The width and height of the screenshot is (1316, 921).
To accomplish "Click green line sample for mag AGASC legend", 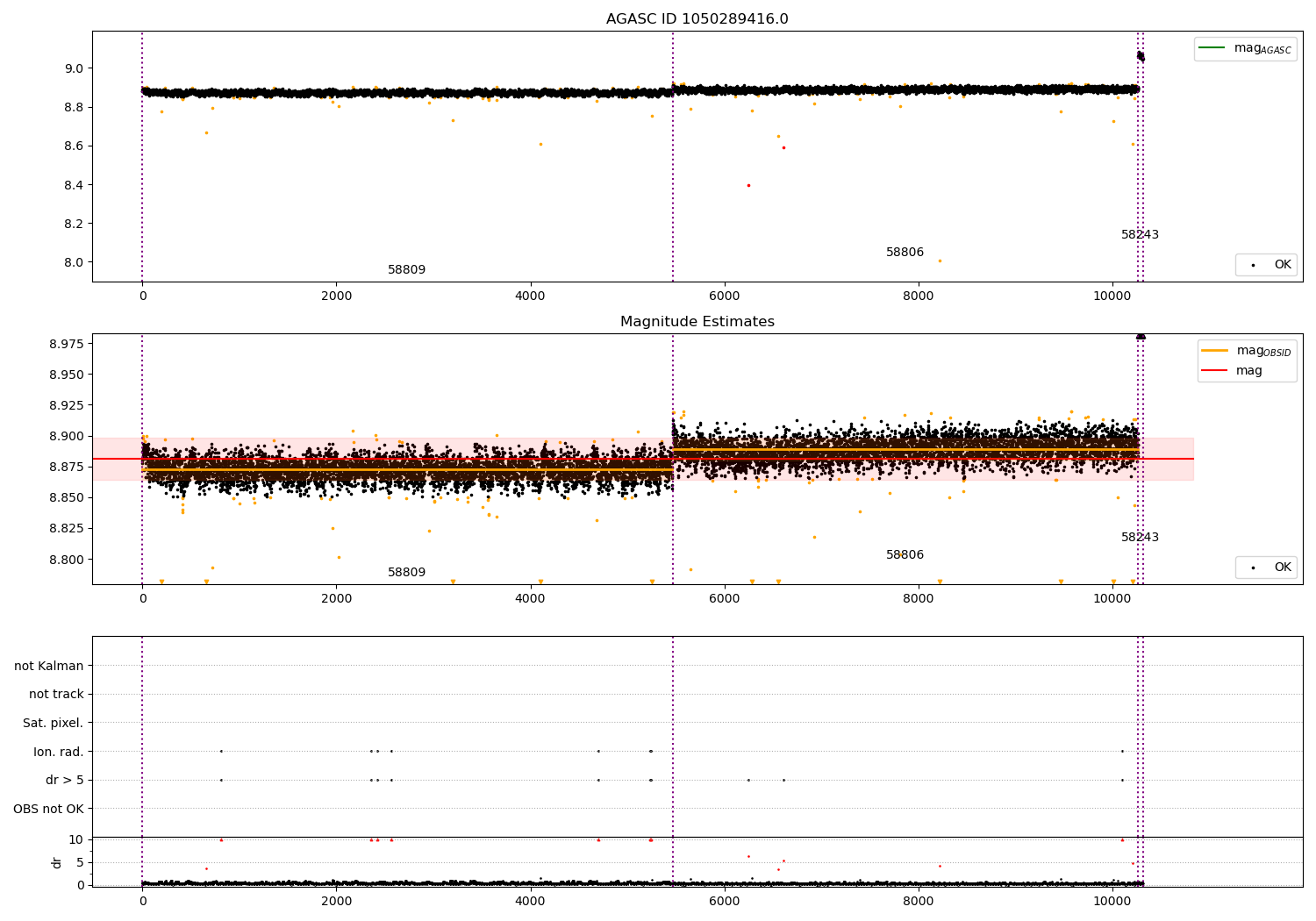I will point(1212,48).
